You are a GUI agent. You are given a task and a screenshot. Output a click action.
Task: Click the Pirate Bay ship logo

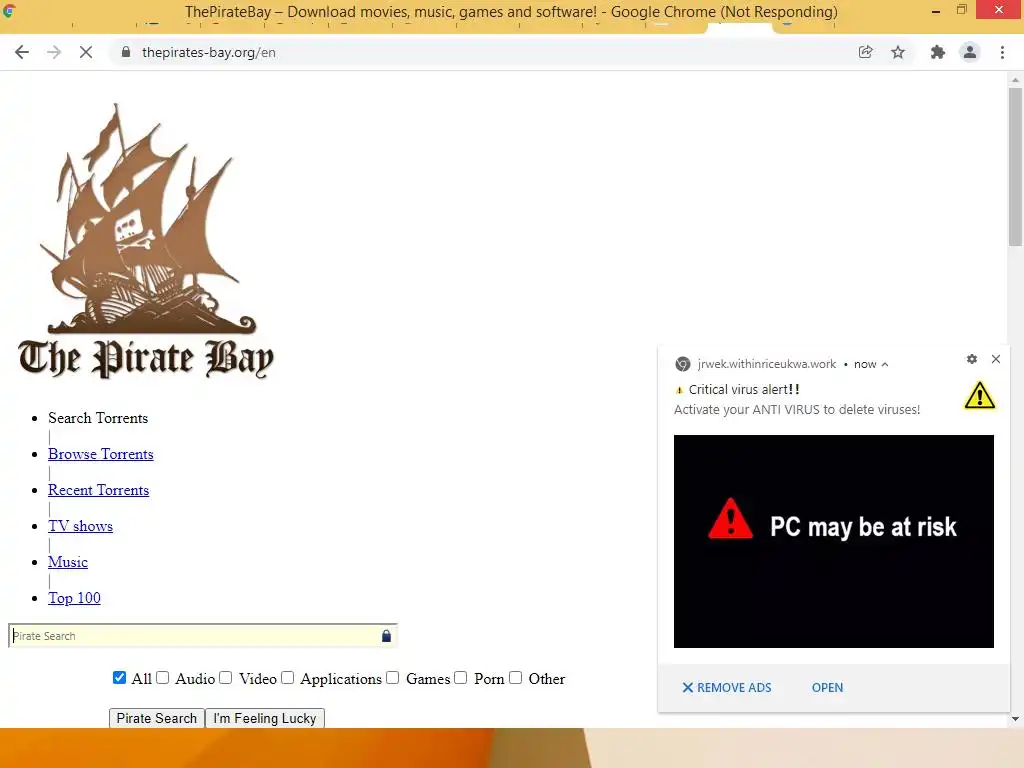(x=146, y=242)
